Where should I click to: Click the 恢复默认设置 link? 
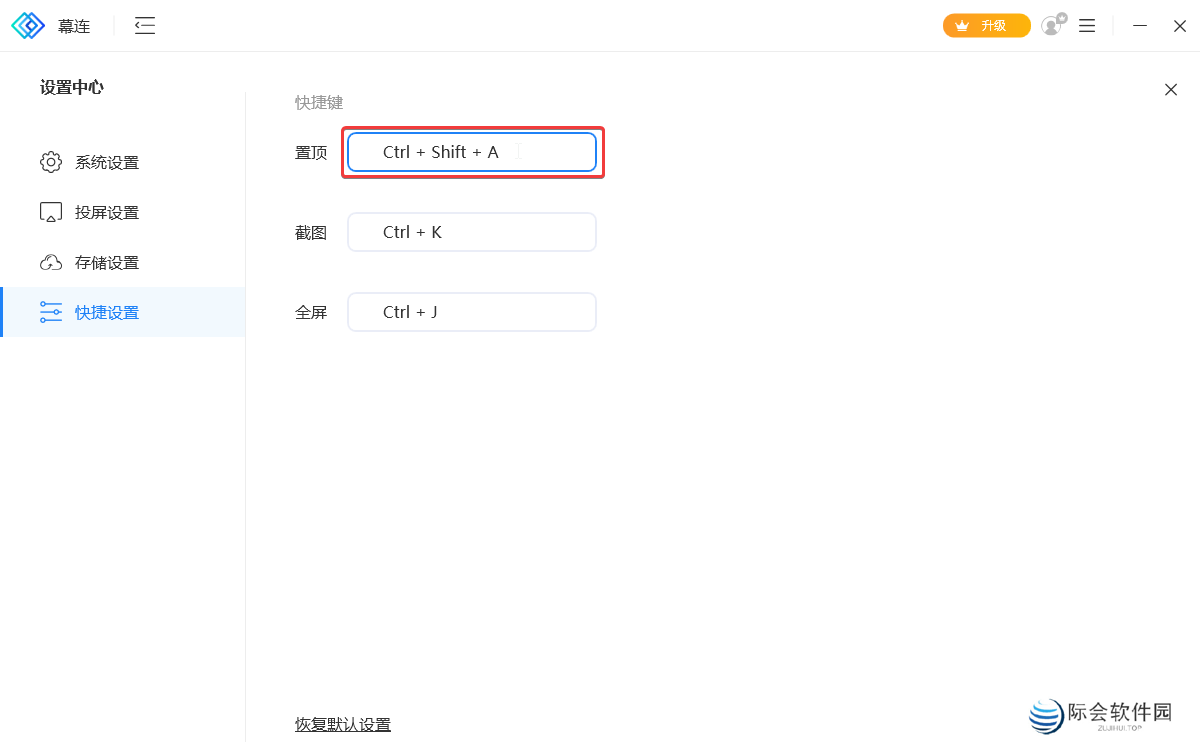coord(342,724)
